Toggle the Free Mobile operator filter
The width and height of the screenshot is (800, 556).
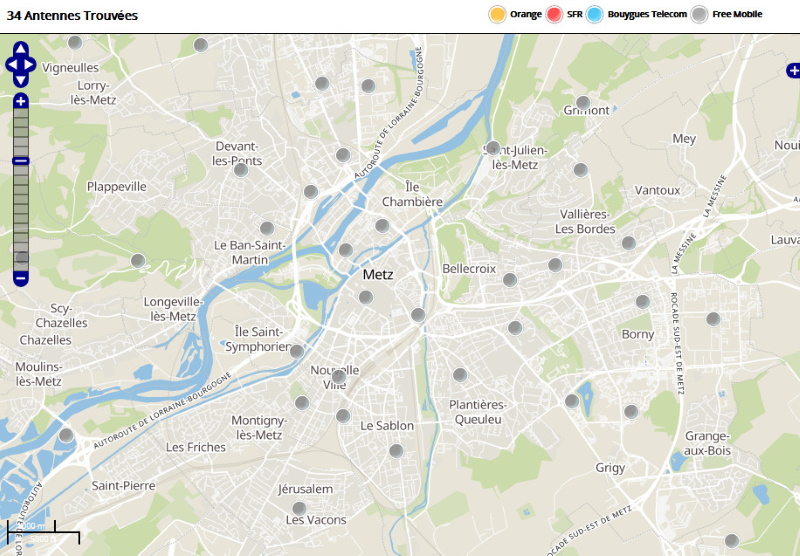[x=701, y=14]
